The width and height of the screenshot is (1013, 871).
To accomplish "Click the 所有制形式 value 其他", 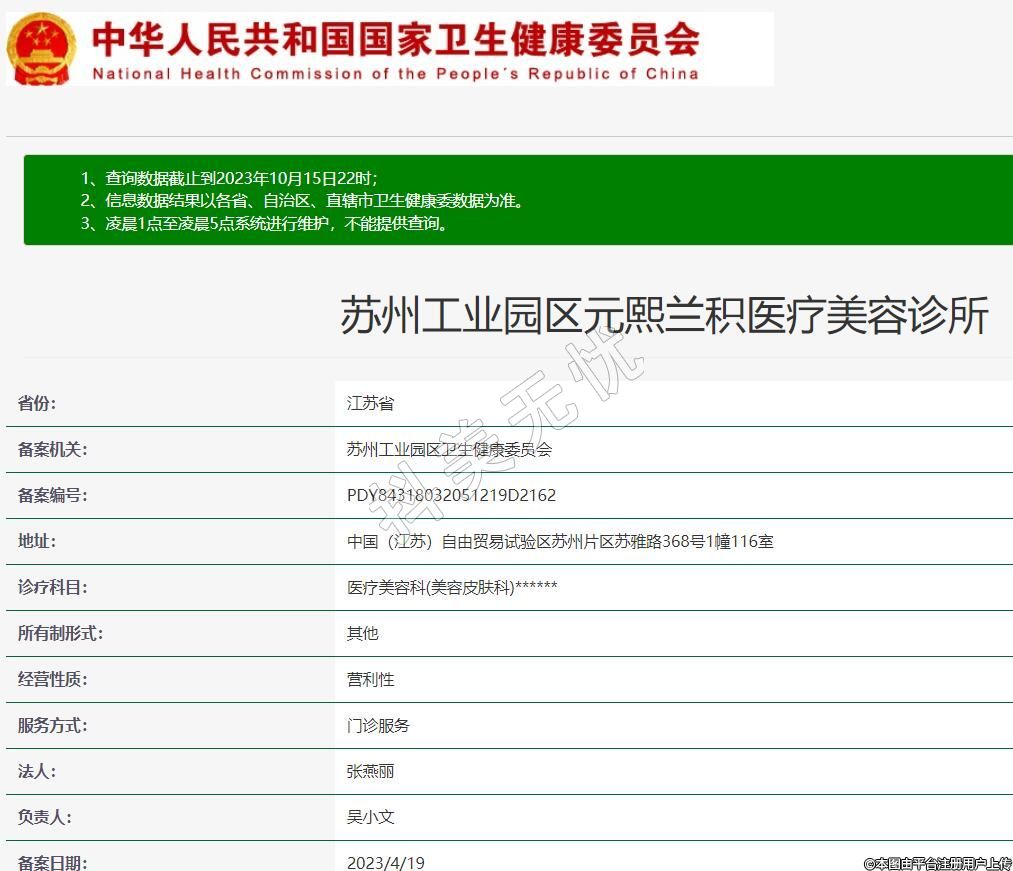I will [362, 633].
